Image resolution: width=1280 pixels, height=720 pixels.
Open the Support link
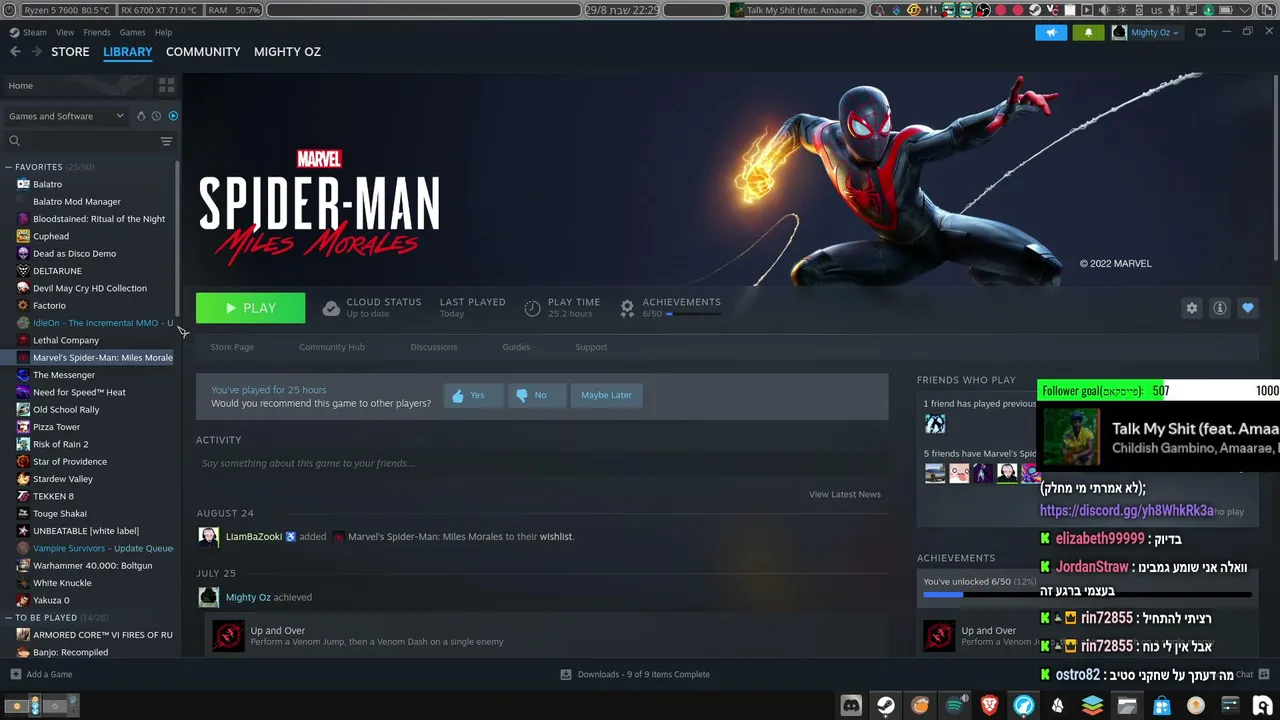click(x=591, y=347)
